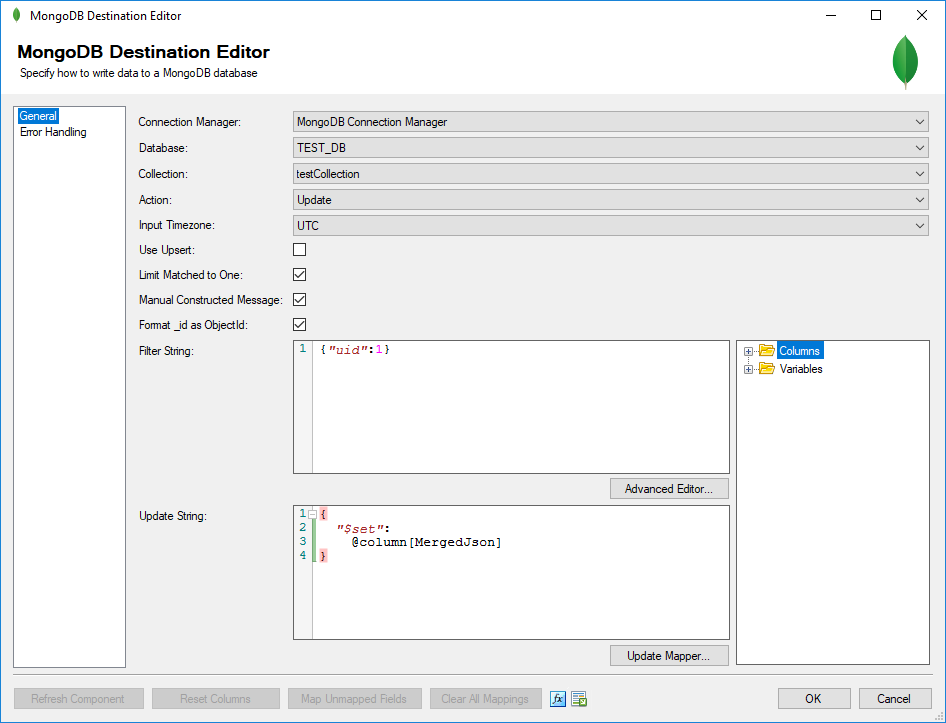Switch to the Error Handling page
This screenshot has height=723, width=946.
(x=53, y=132)
